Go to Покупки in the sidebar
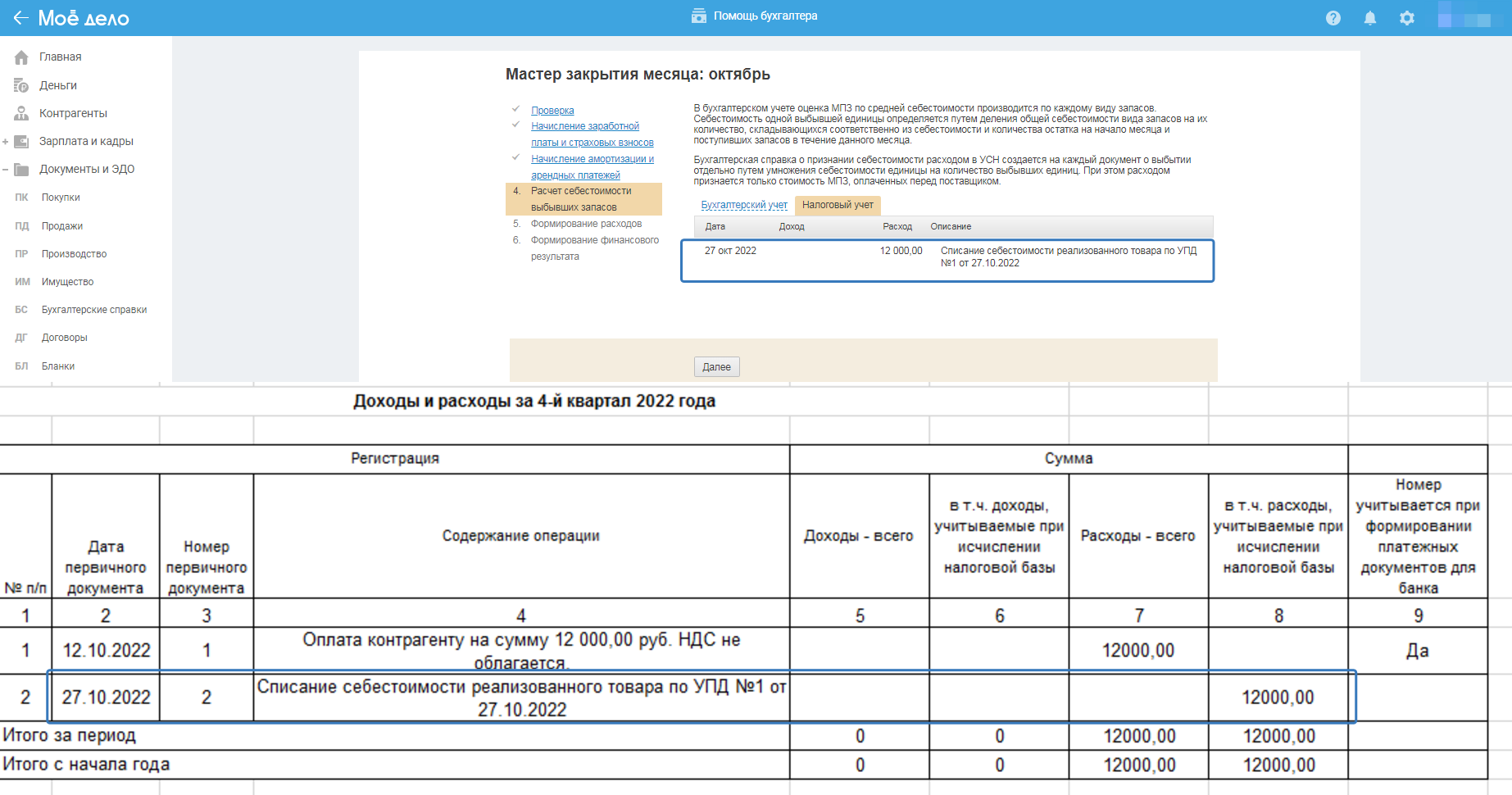The width and height of the screenshot is (1512, 795). pyautogui.click(x=61, y=198)
